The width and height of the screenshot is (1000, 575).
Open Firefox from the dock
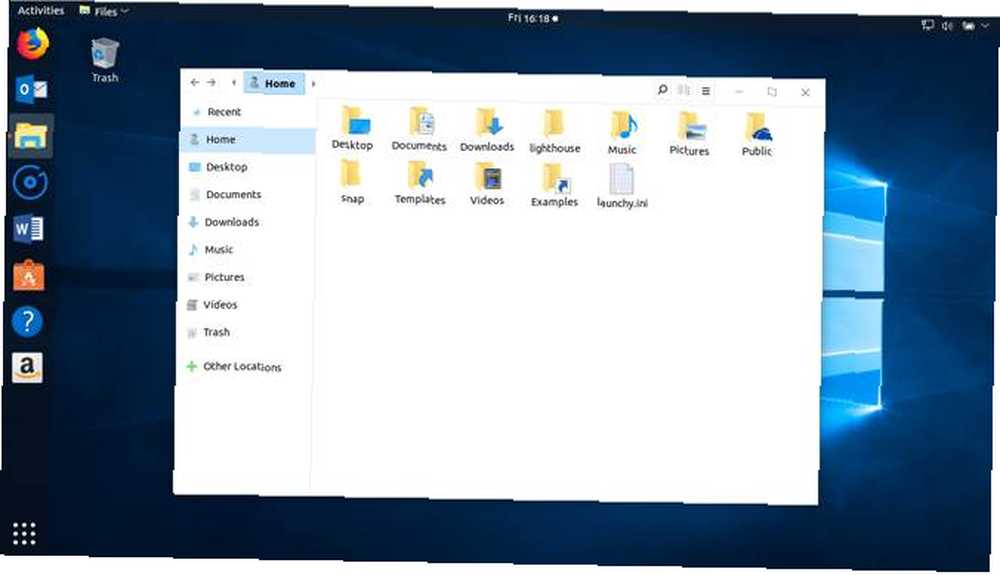[x=32, y=43]
